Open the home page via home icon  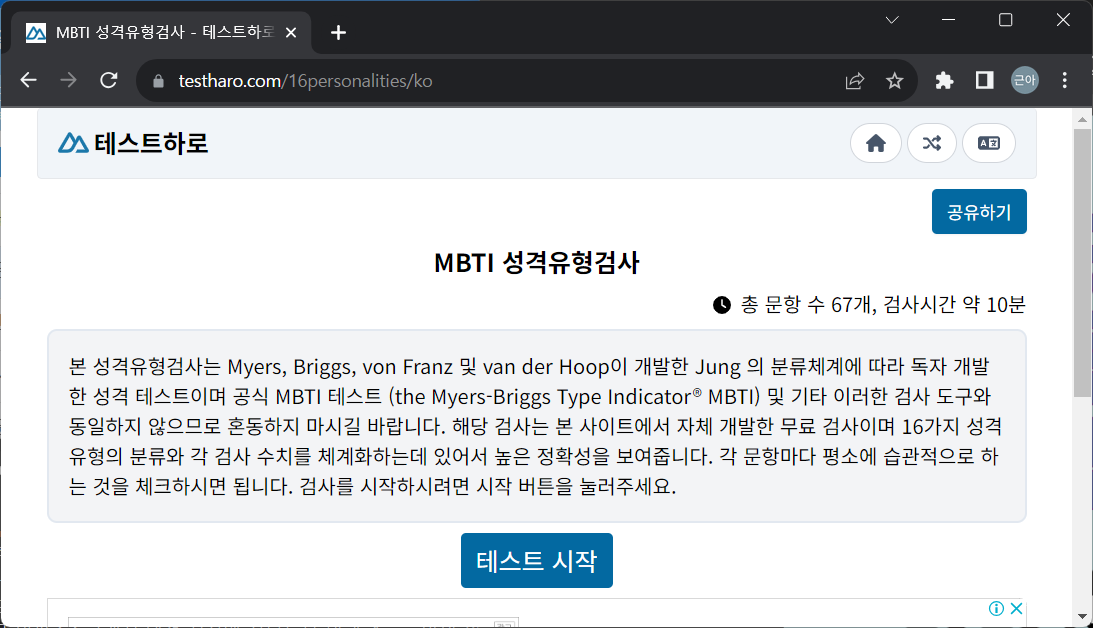(x=875, y=143)
